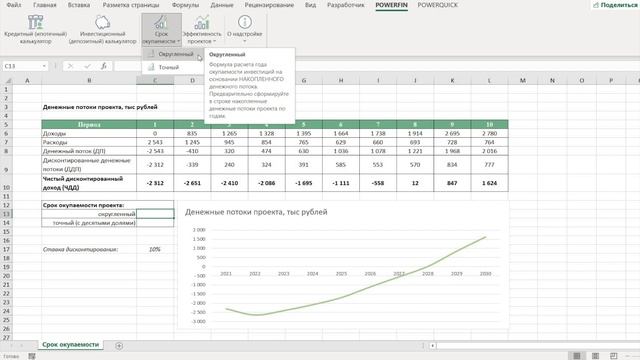
Task: Click the chart title Денежные потоки проекта
Action: [x=256, y=212]
